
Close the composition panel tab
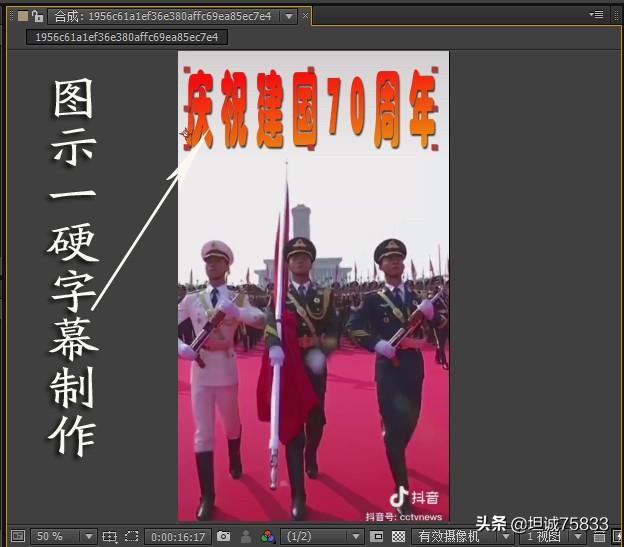(x=306, y=16)
